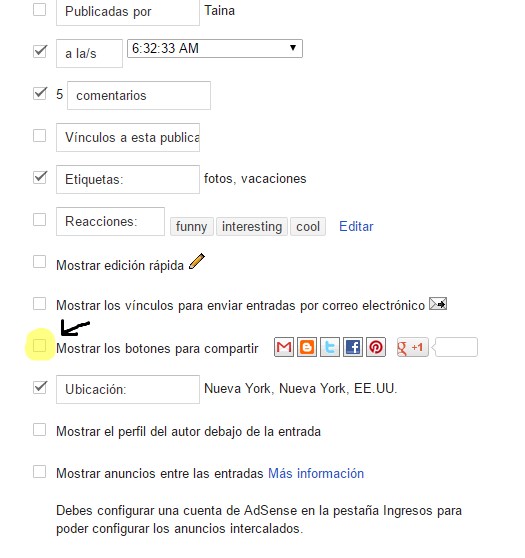Enable the Reacciones checkbox
The height and width of the screenshot is (558, 525).
[x=40, y=220]
